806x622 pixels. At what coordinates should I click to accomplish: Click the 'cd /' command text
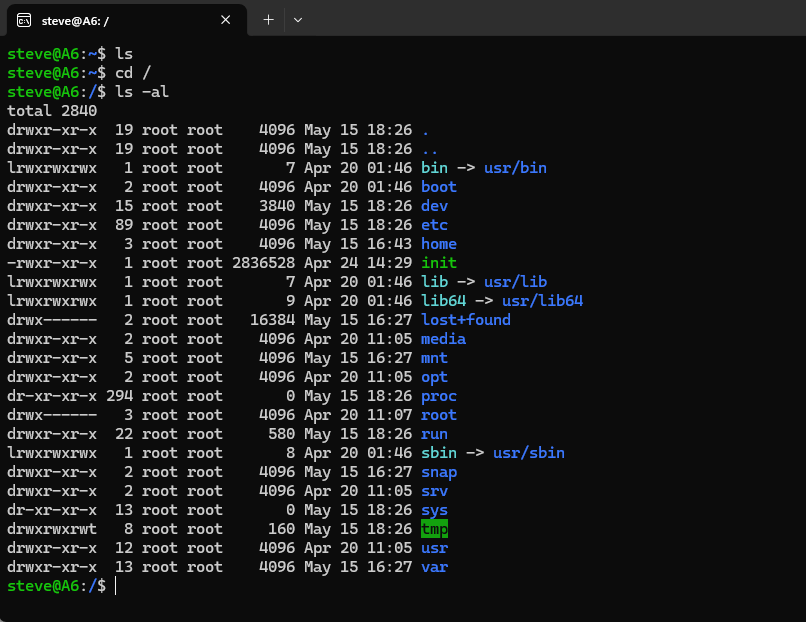click(x=133, y=73)
